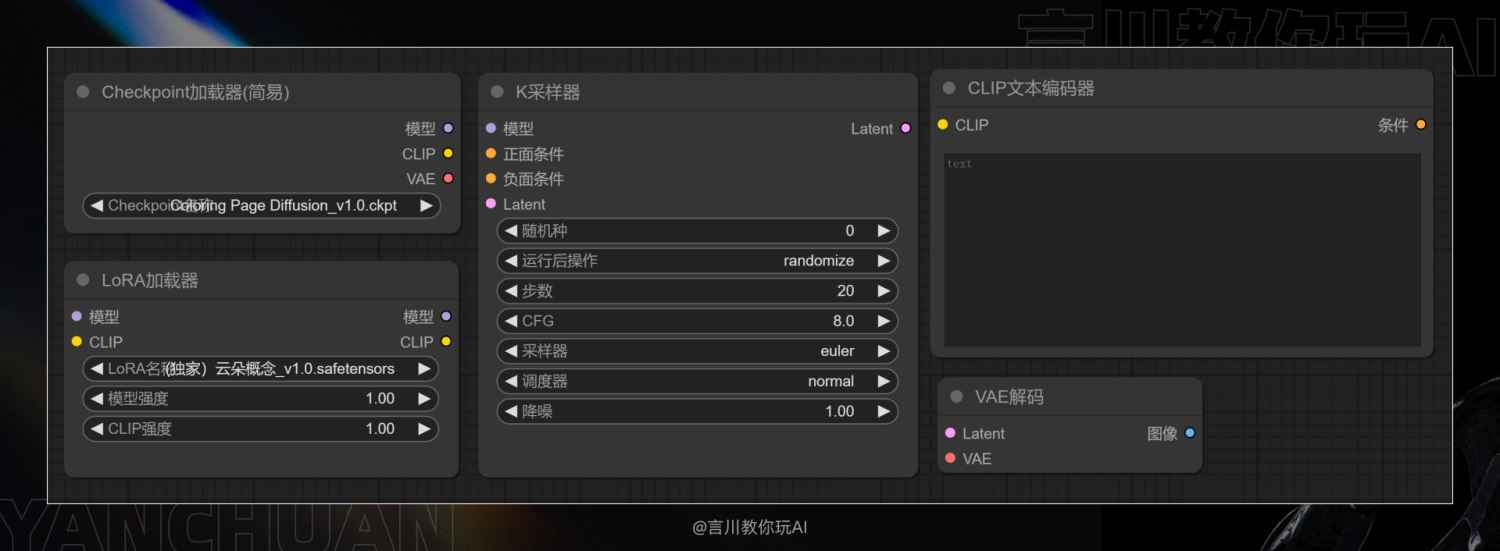Collapse the VAE解码 node using its title dot
The image size is (1500, 551).
[956, 397]
